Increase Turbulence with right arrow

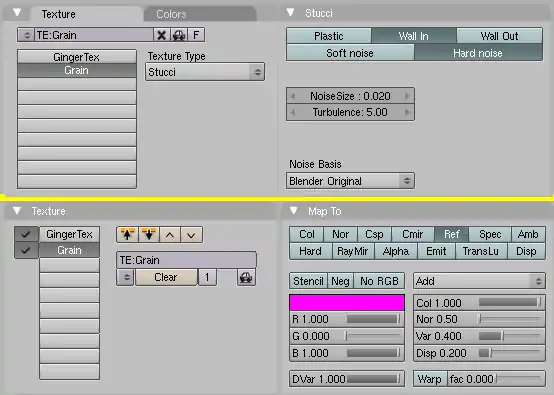[408, 112]
